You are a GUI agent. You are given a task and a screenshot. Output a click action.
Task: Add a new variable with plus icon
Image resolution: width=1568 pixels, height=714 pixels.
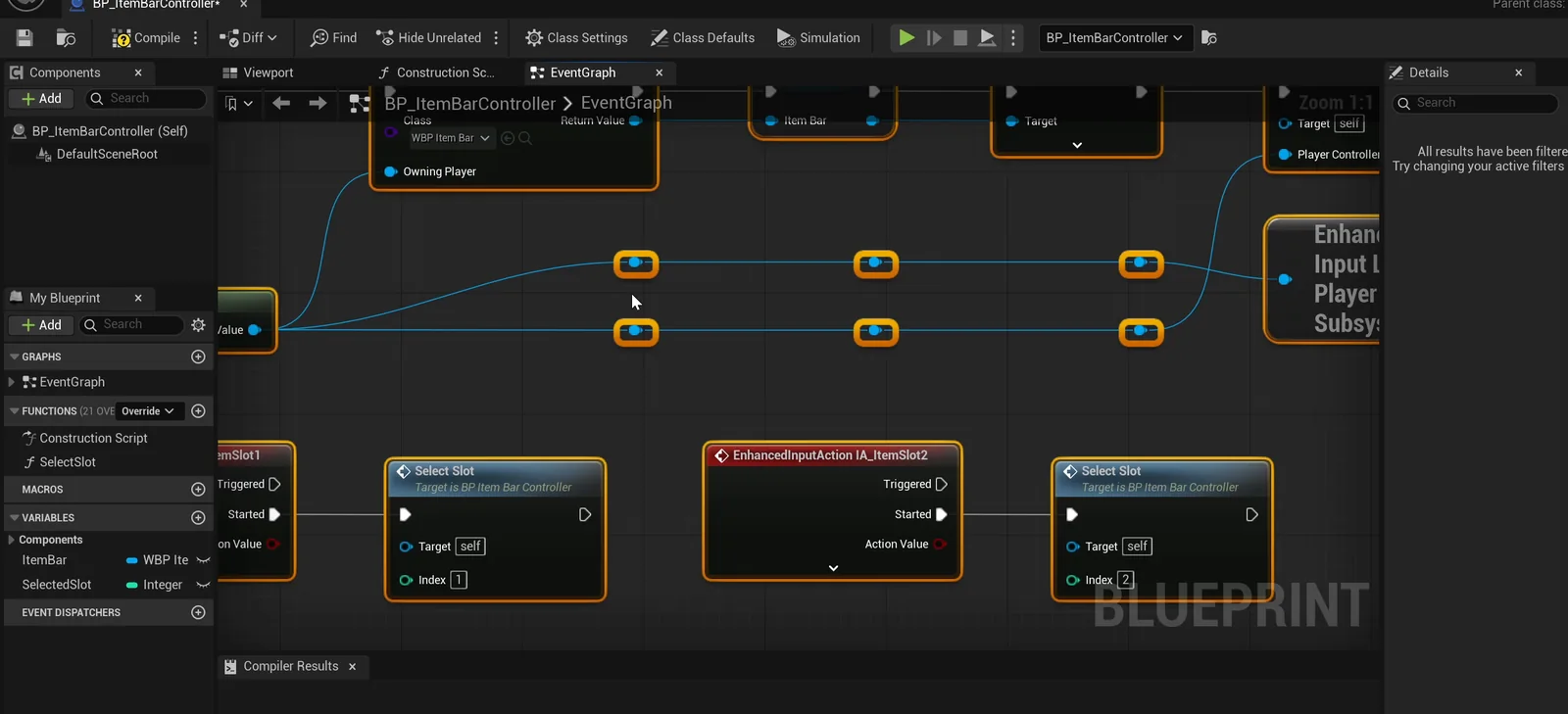pyautogui.click(x=198, y=517)
